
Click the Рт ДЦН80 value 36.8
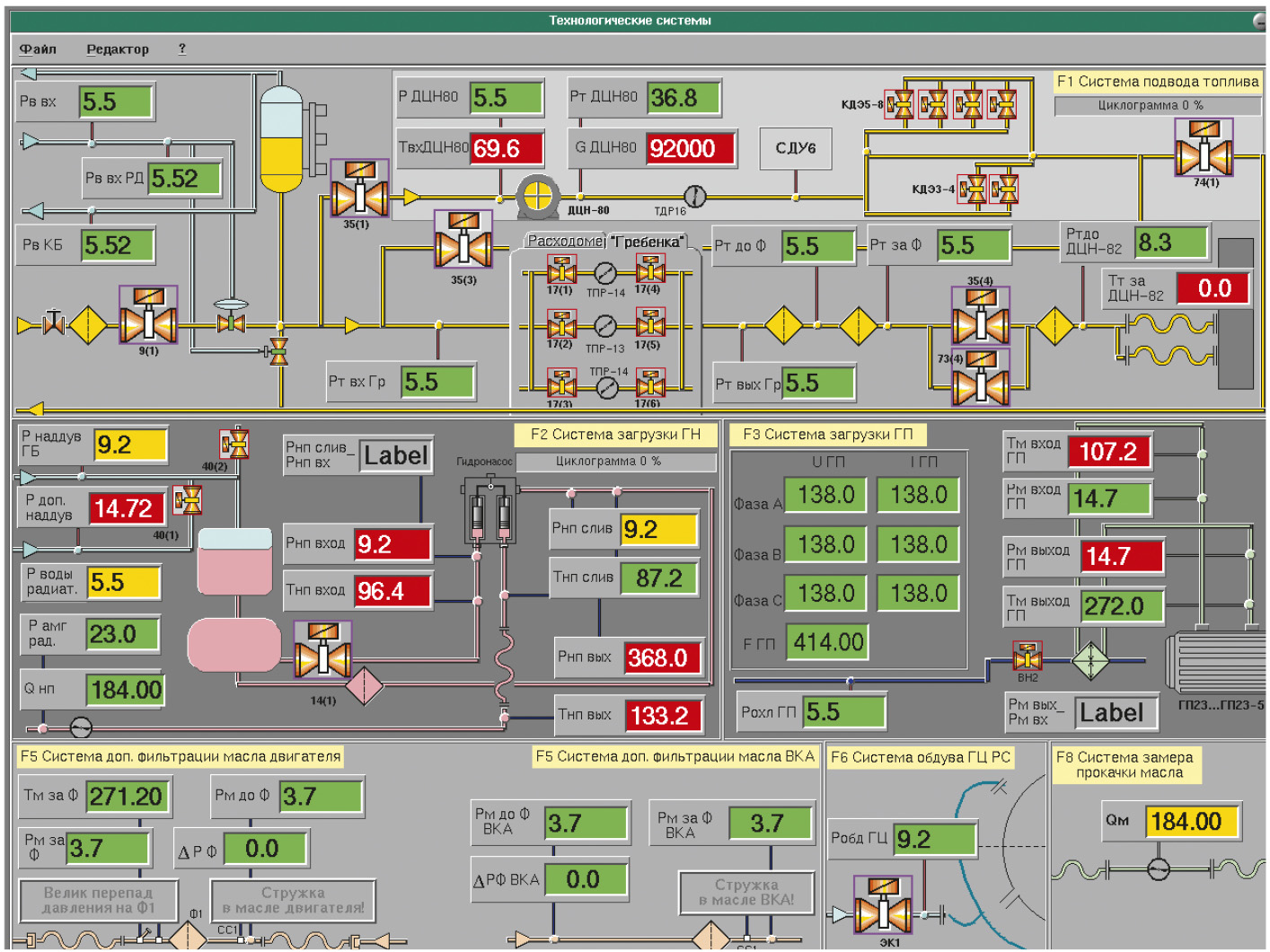coord(683,98)
